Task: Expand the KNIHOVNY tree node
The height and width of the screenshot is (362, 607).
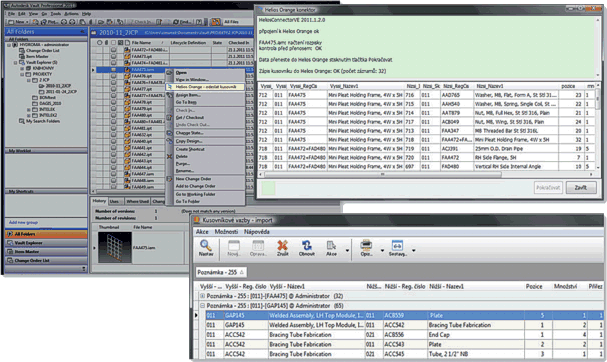Action: (22, 68)
